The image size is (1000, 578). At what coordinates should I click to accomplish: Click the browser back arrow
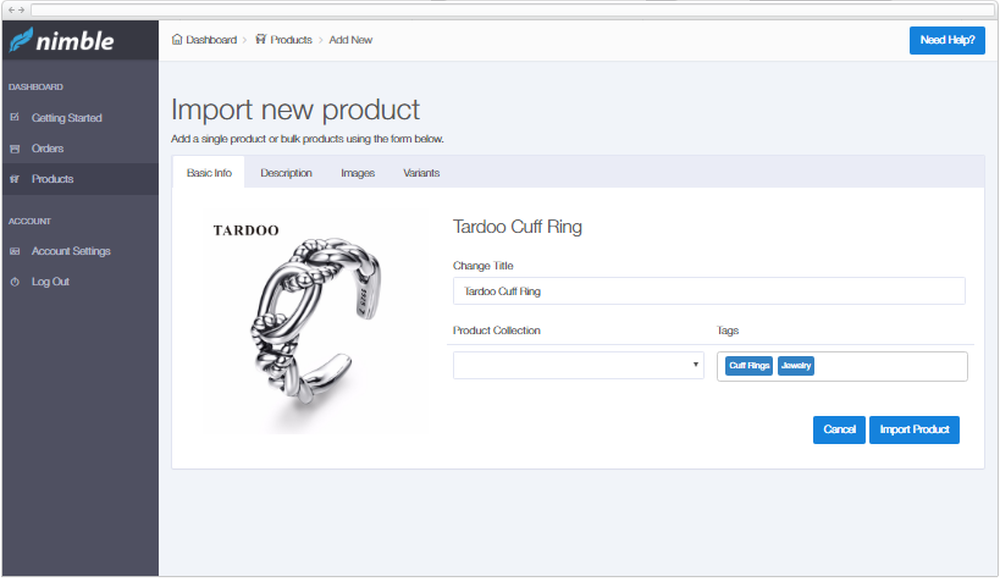(x=11, y=10)
